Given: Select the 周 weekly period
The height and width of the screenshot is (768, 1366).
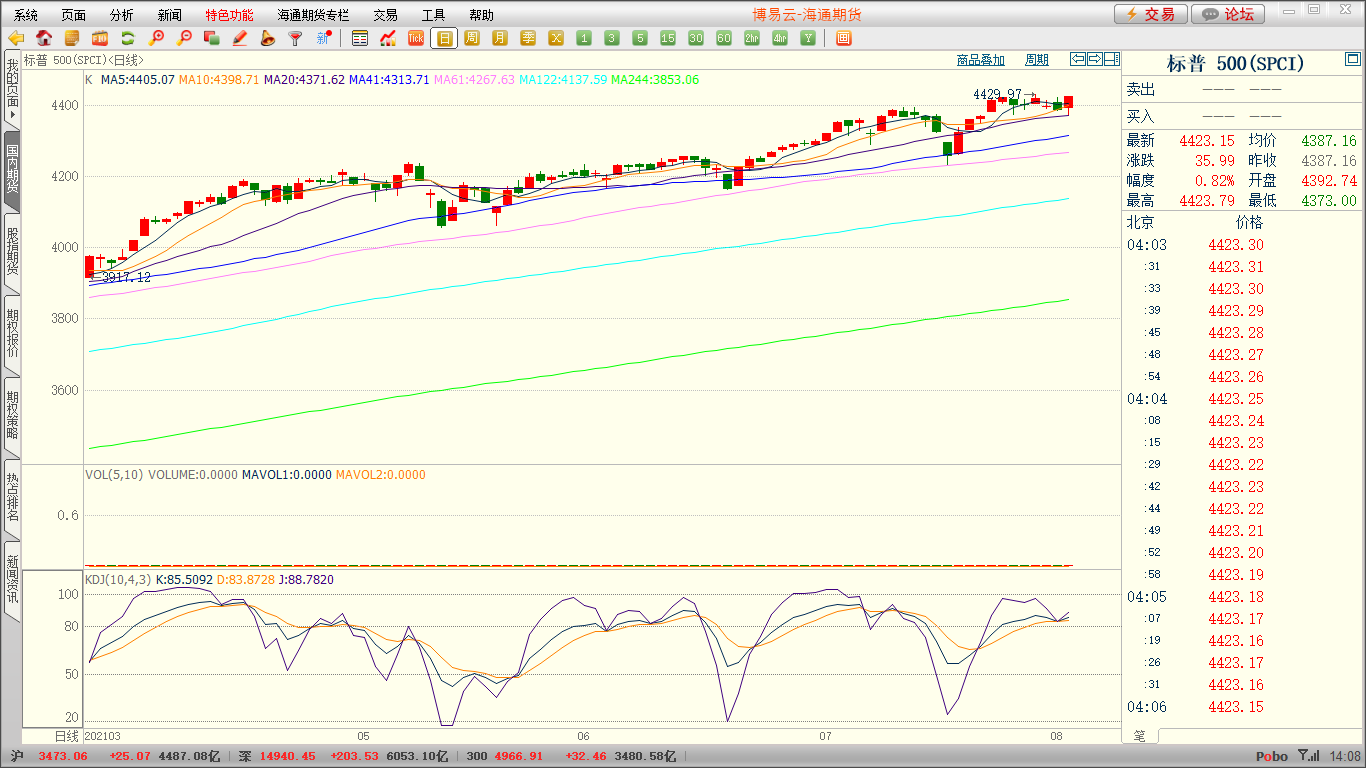Looking at the screenshot, I should point(472,38).
